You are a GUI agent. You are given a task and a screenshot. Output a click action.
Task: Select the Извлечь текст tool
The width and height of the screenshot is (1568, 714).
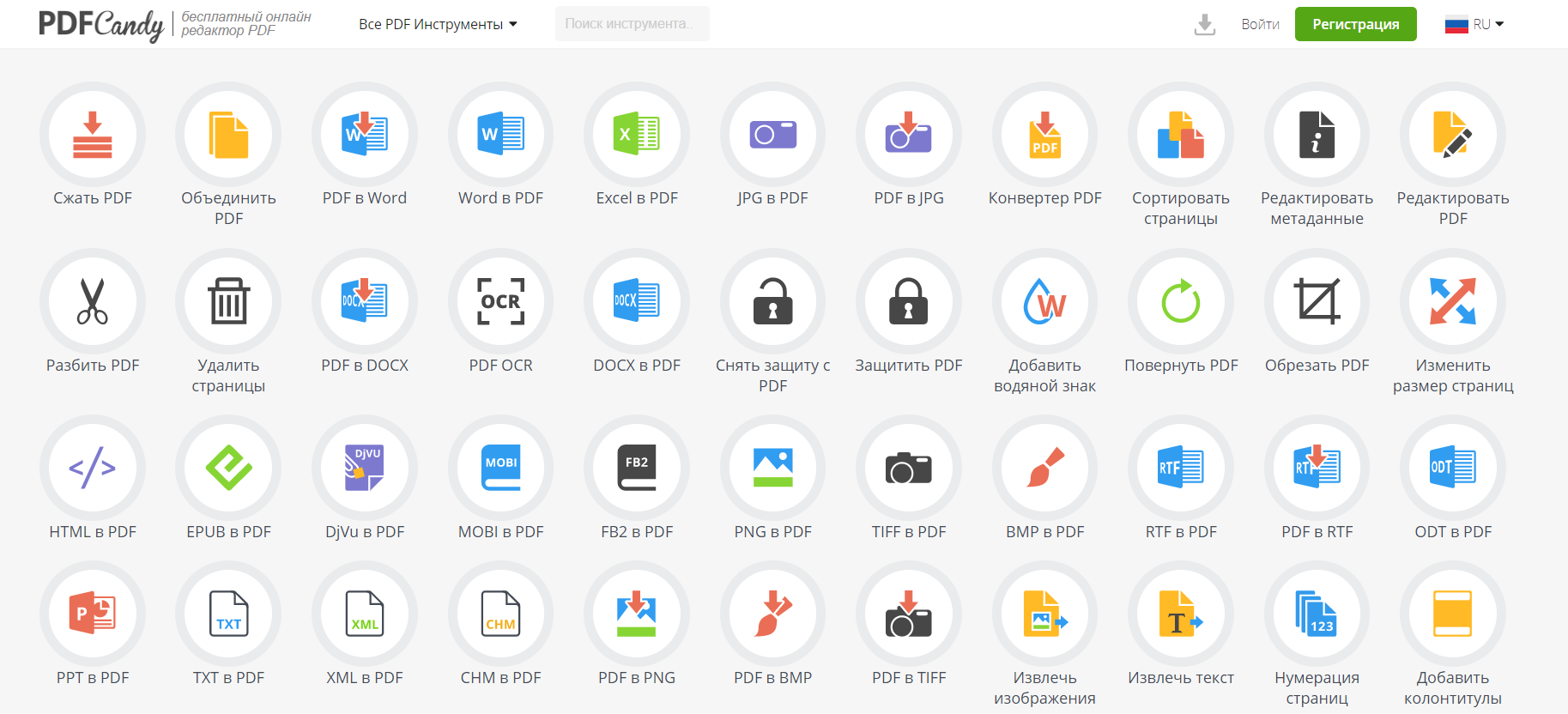(1181, 614)
